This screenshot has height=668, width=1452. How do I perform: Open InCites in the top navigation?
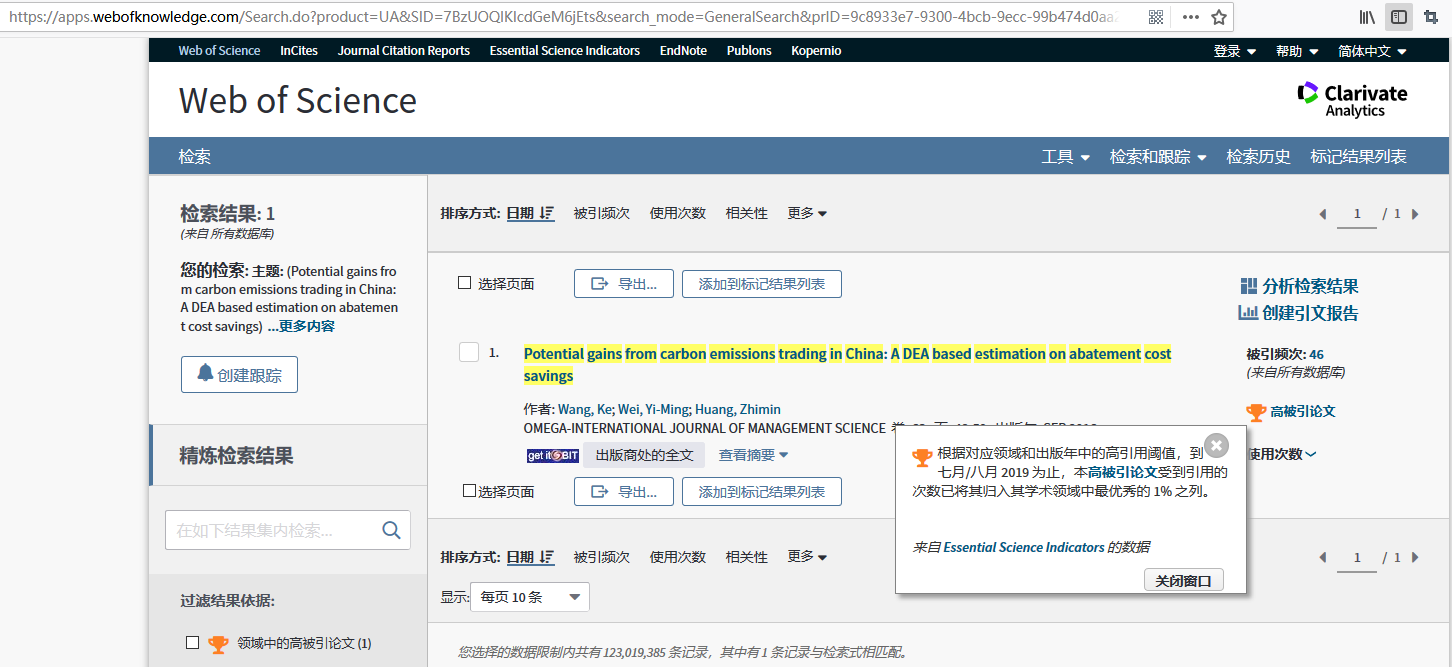pos(299,51)
